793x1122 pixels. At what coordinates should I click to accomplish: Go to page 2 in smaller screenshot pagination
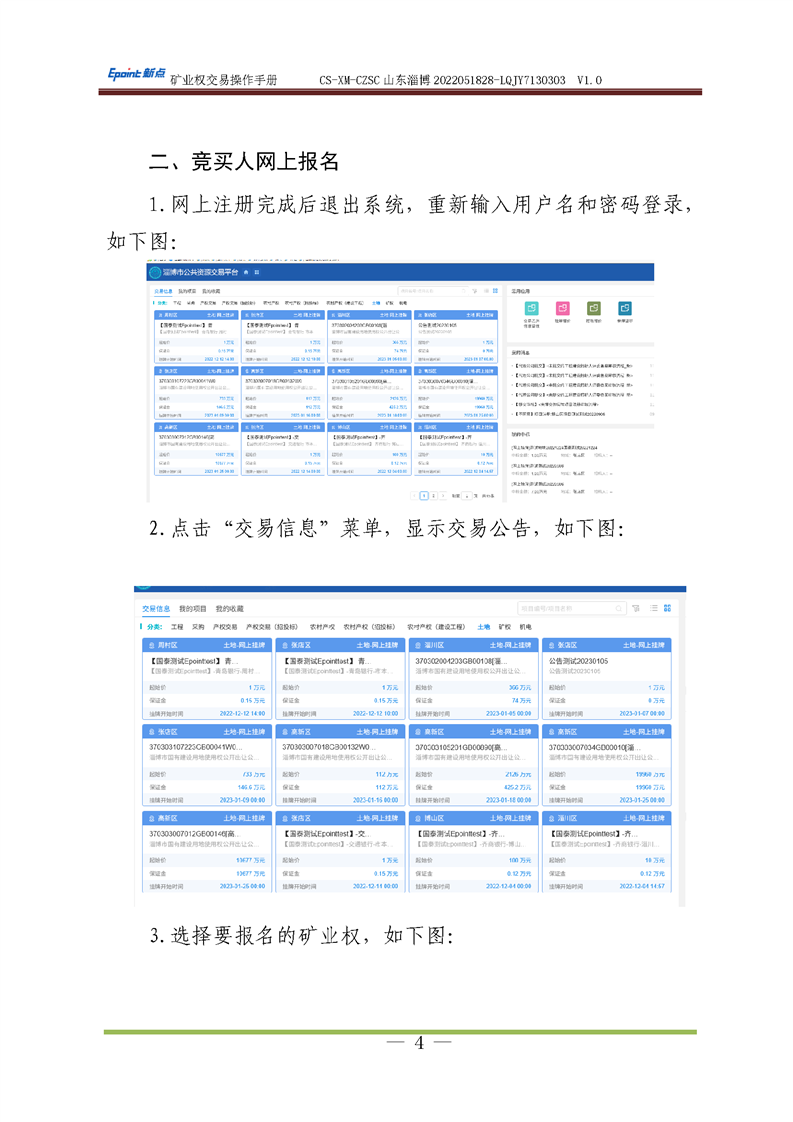pos(433,495)
